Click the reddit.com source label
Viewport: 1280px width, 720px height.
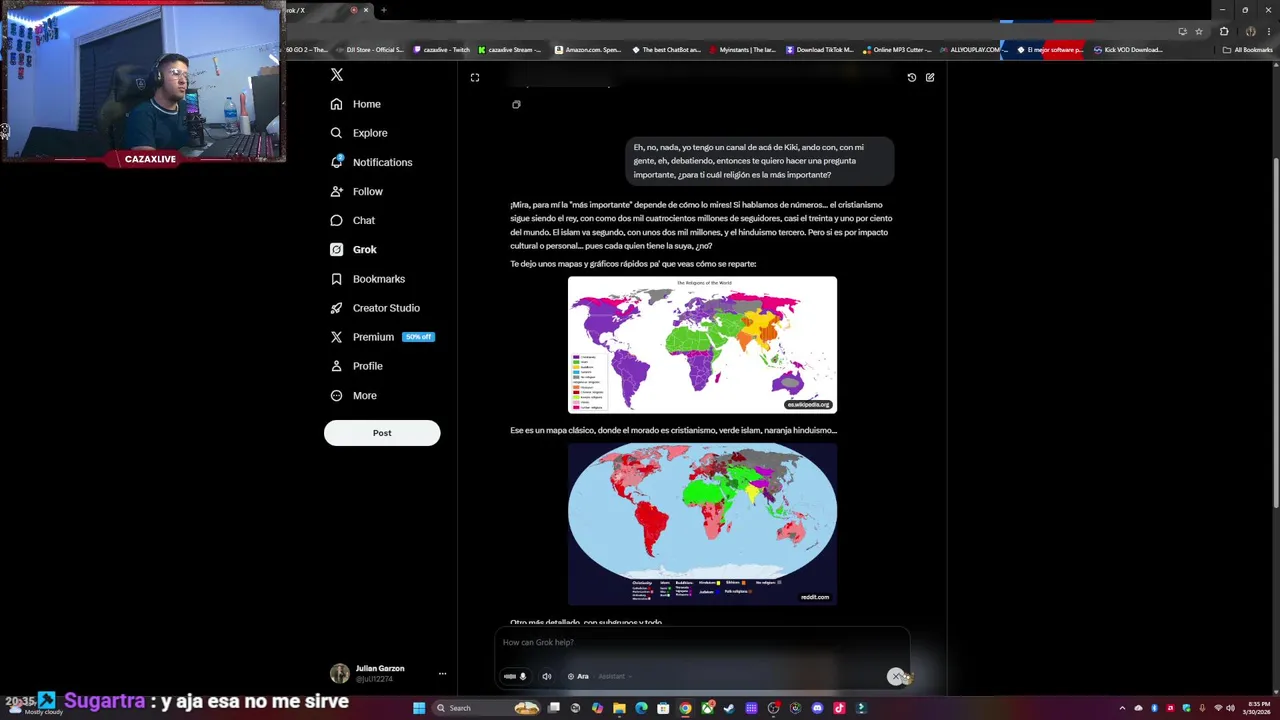click(814, 597)
